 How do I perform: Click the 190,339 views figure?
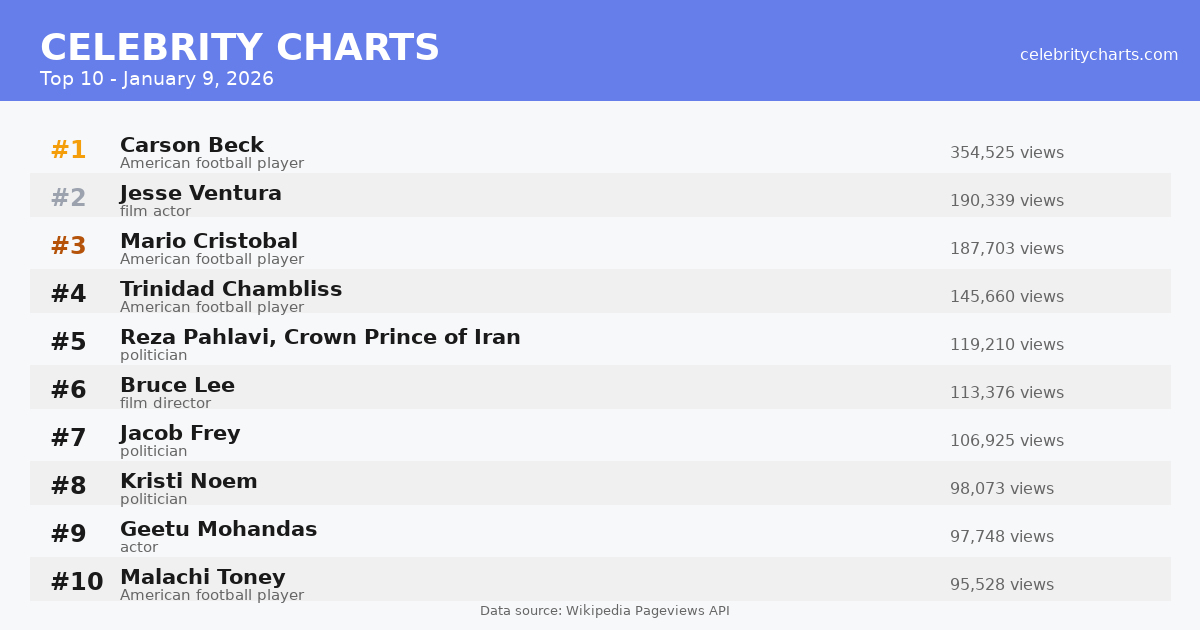point(1007,201)
